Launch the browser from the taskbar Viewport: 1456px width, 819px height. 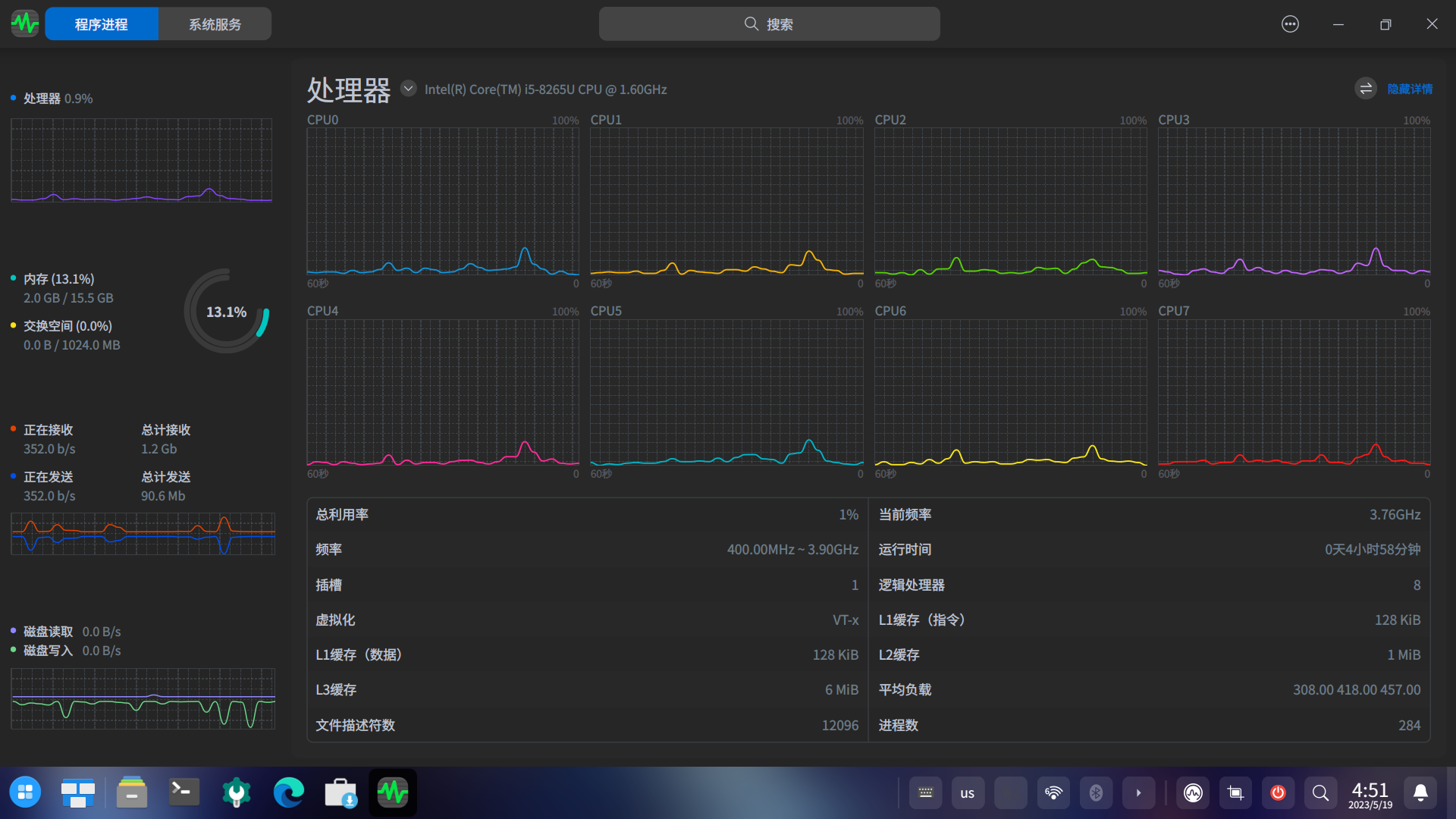(288, 792)
